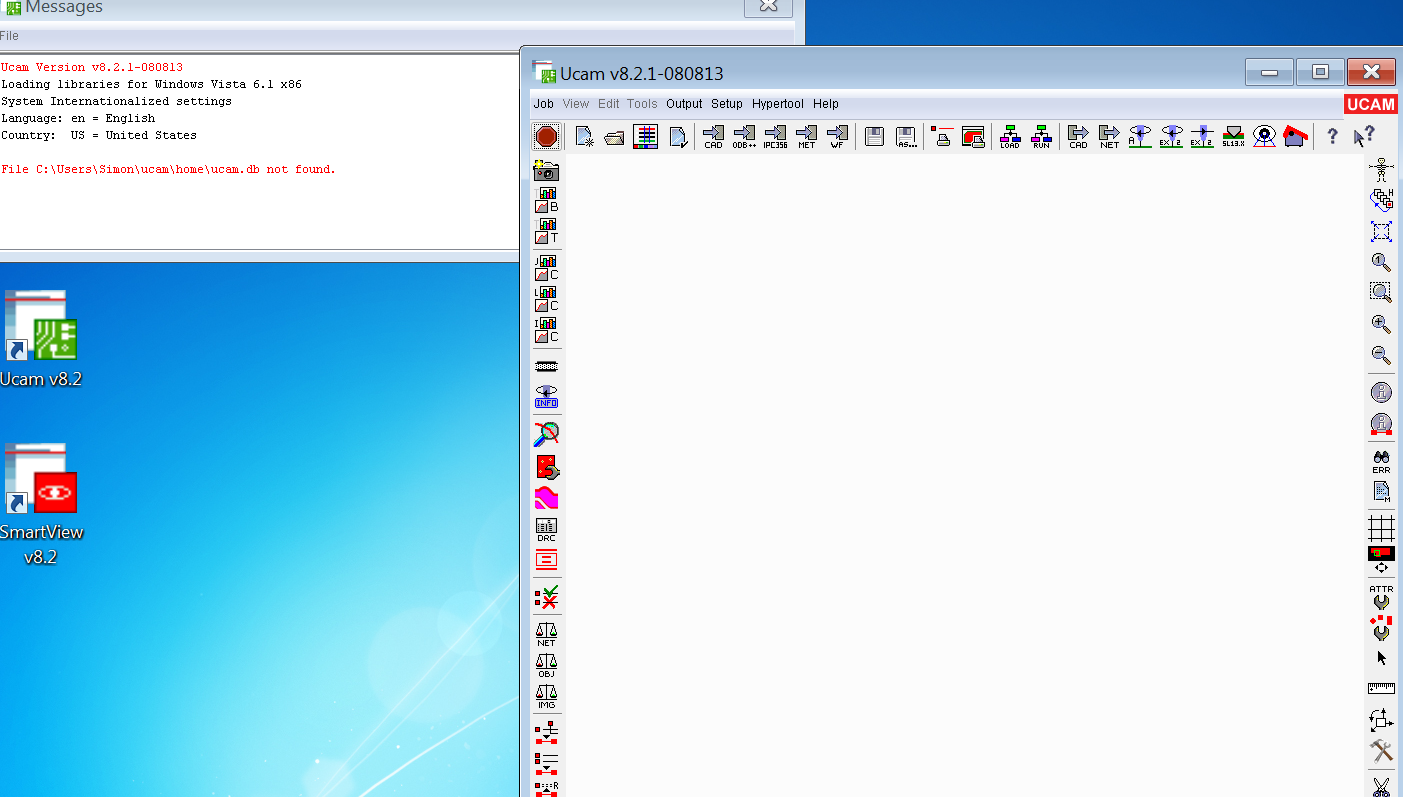Click the camera snapshot icon in left toolbar
Viewport: 1403px width, 797px height.
[546, 170]
